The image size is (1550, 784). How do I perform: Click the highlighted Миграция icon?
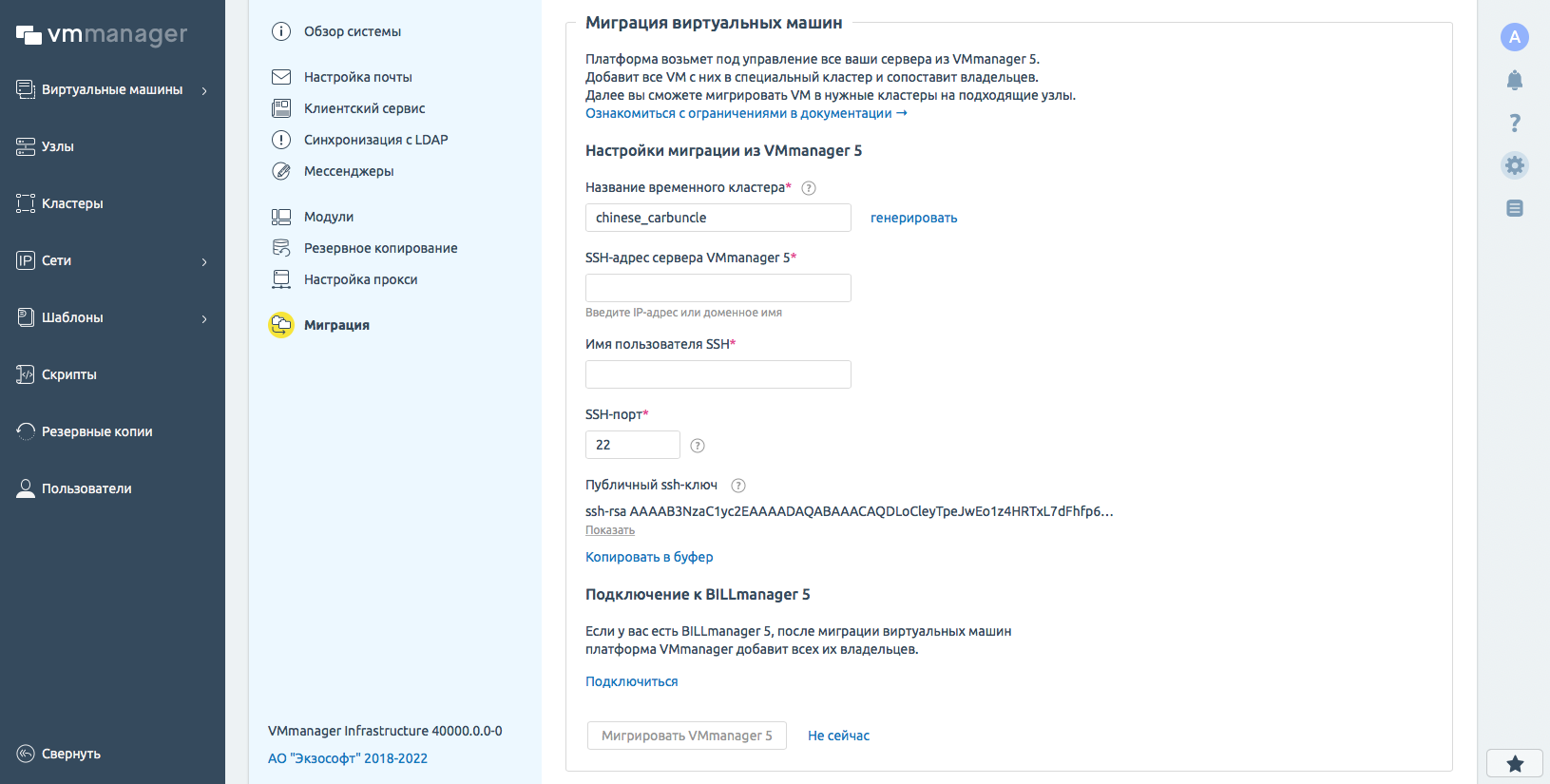(x=281, y=325)
